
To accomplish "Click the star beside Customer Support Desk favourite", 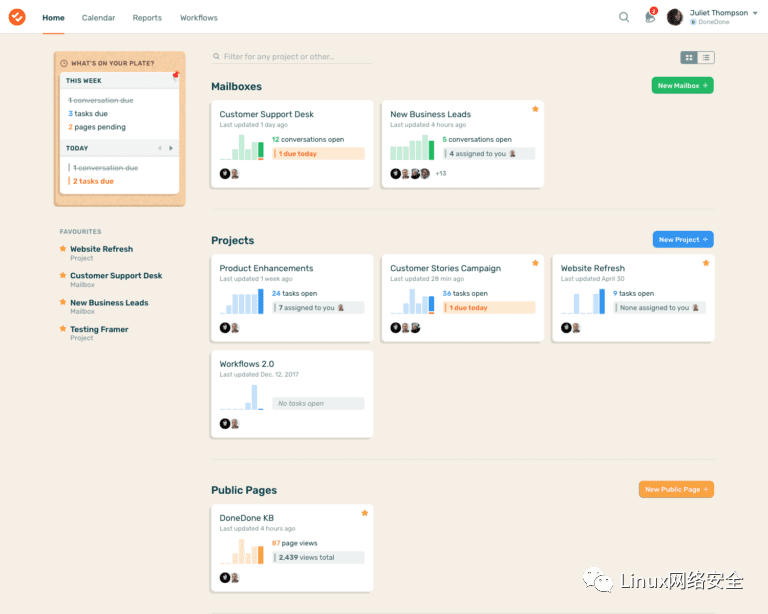I will point(63,275).
